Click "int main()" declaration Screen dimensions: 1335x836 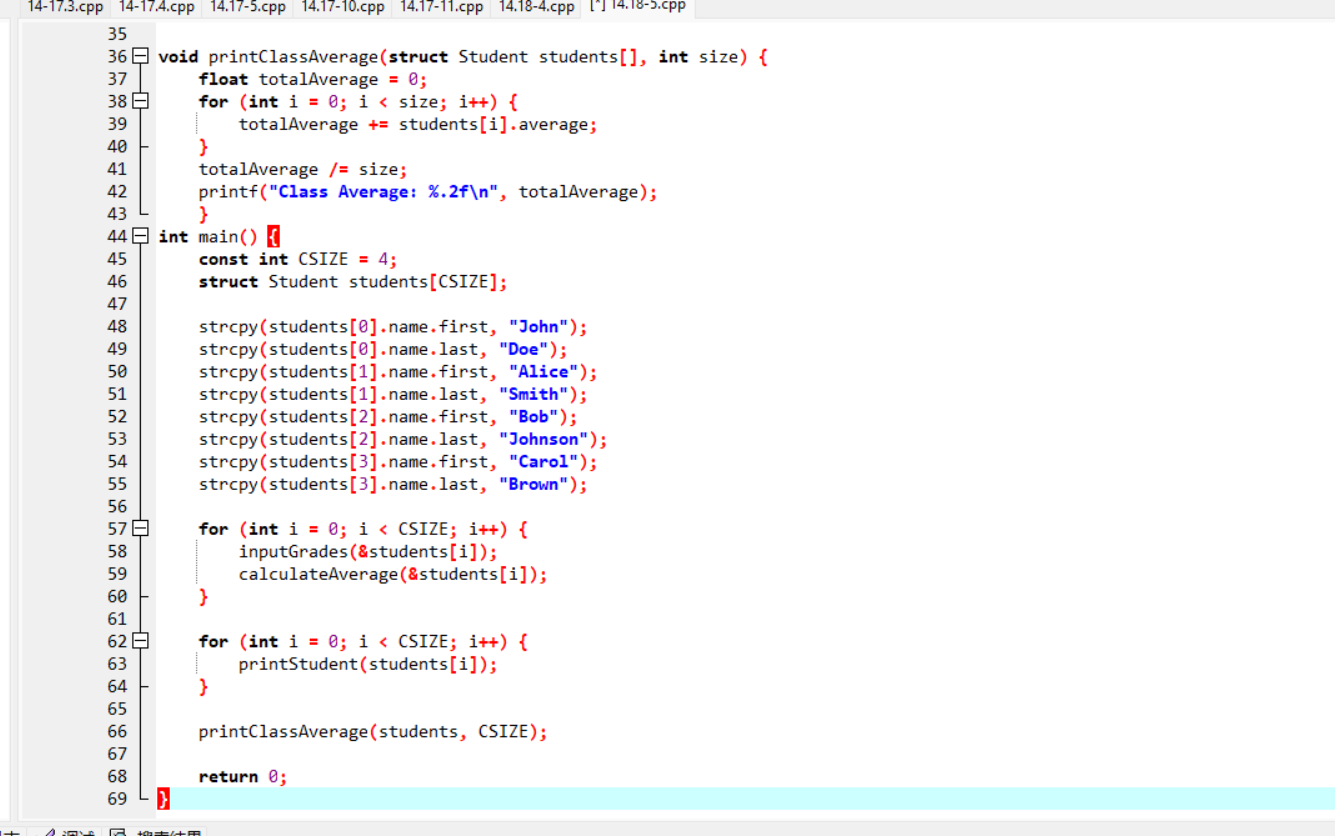[208, 237]
